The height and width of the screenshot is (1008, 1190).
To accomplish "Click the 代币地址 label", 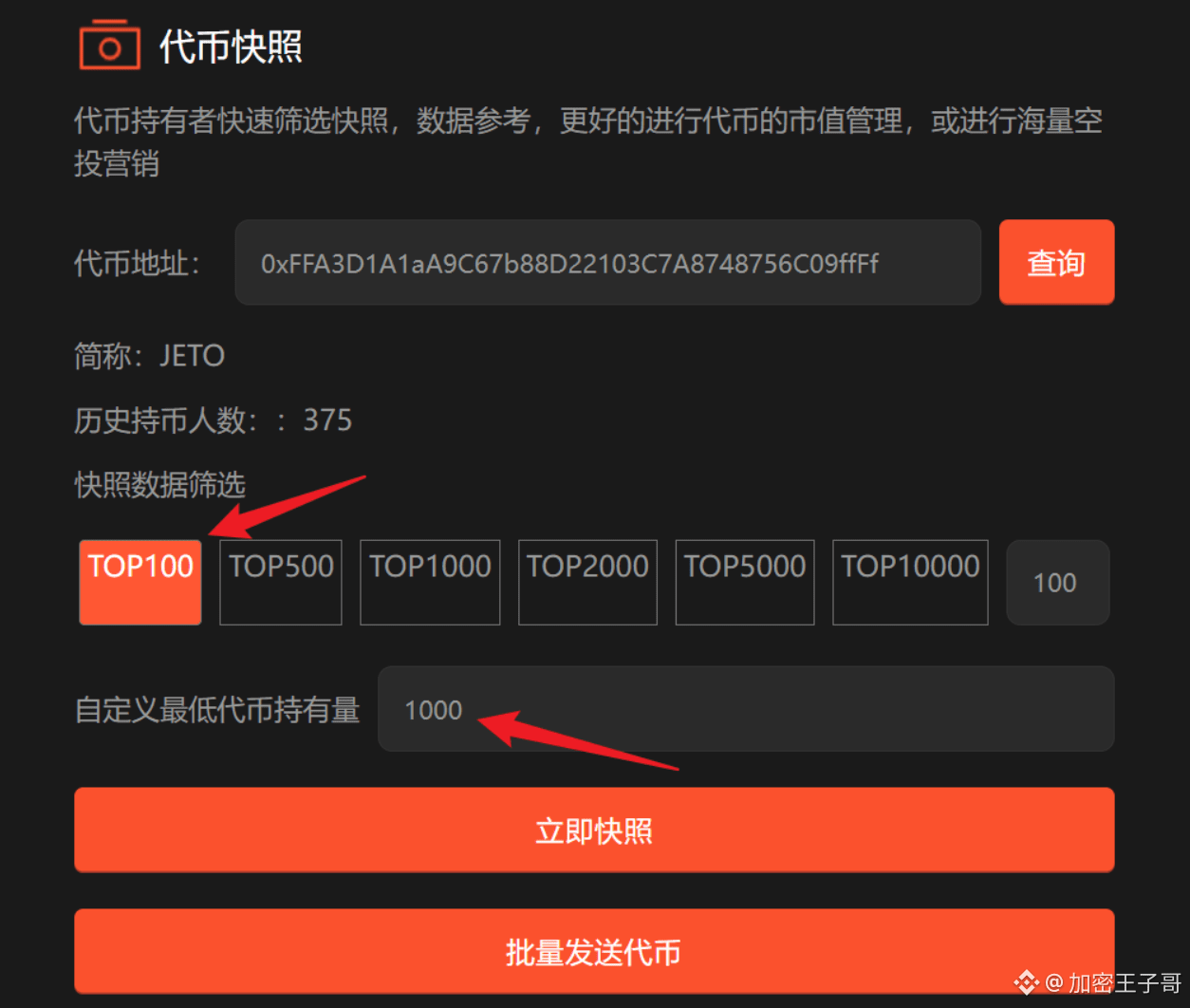I will click(138, 263).
